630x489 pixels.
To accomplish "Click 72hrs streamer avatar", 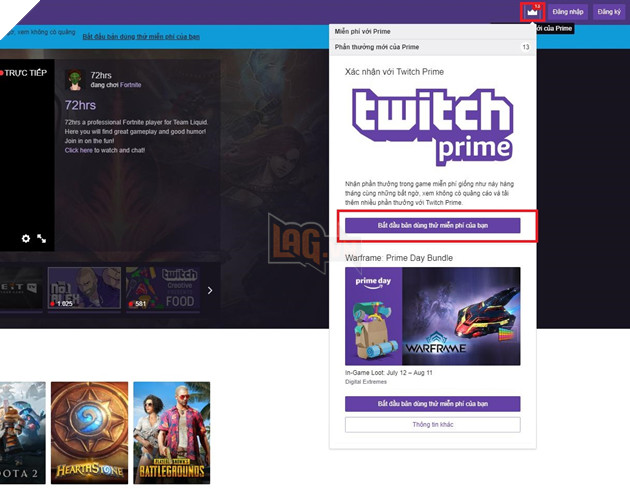I will tap(74, 81).
